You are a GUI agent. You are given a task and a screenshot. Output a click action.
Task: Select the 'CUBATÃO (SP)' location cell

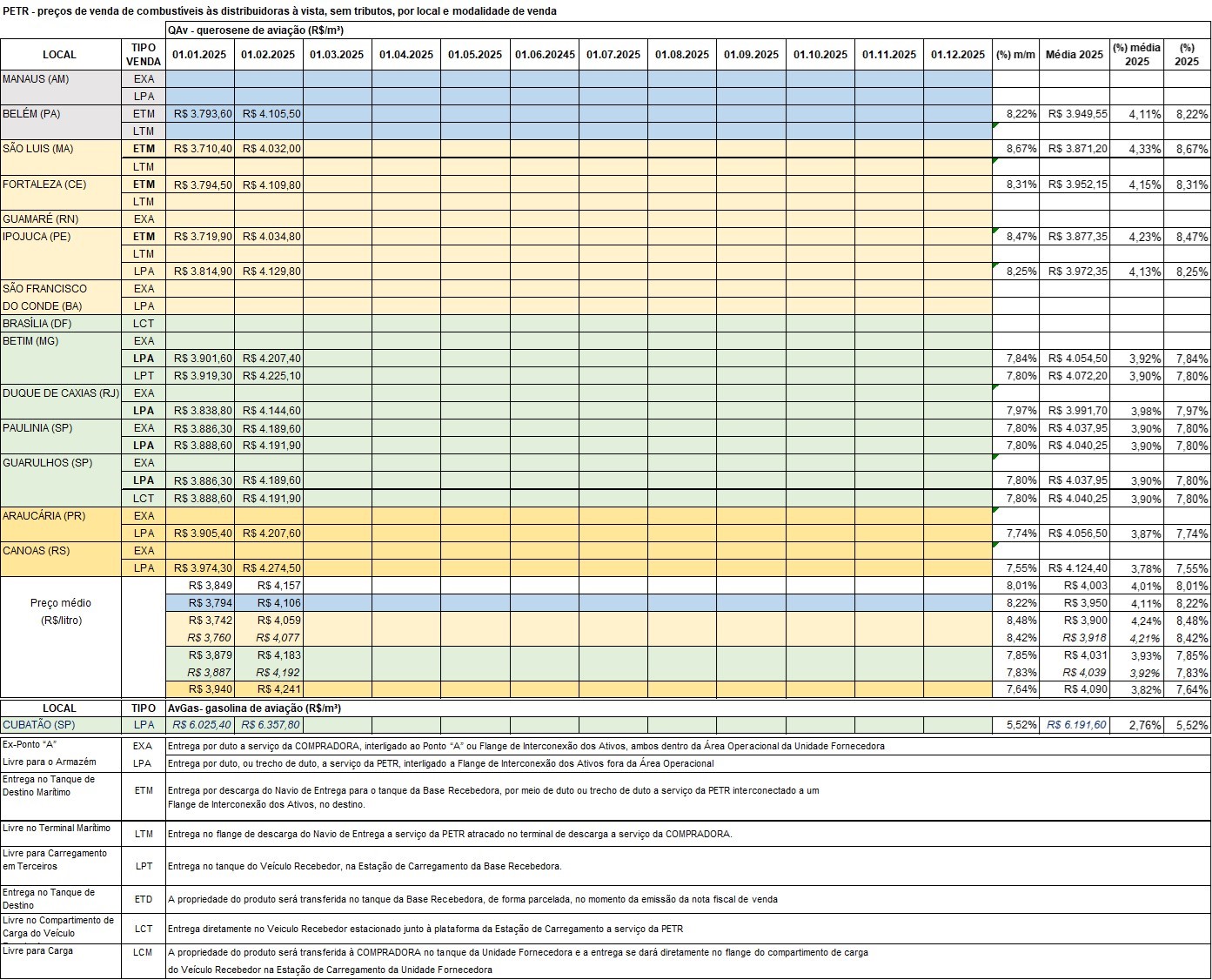(61, 725)
